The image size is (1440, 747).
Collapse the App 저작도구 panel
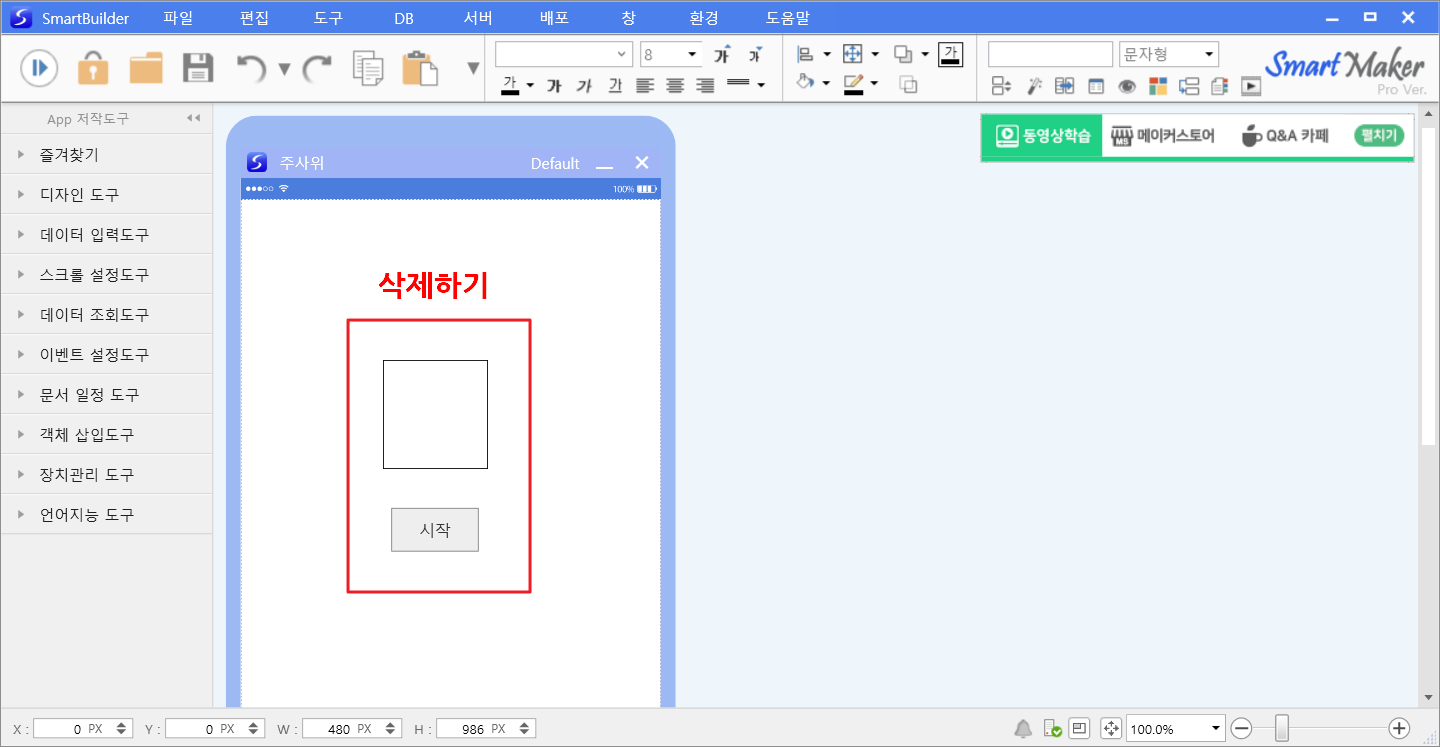(x=194, y=118)
